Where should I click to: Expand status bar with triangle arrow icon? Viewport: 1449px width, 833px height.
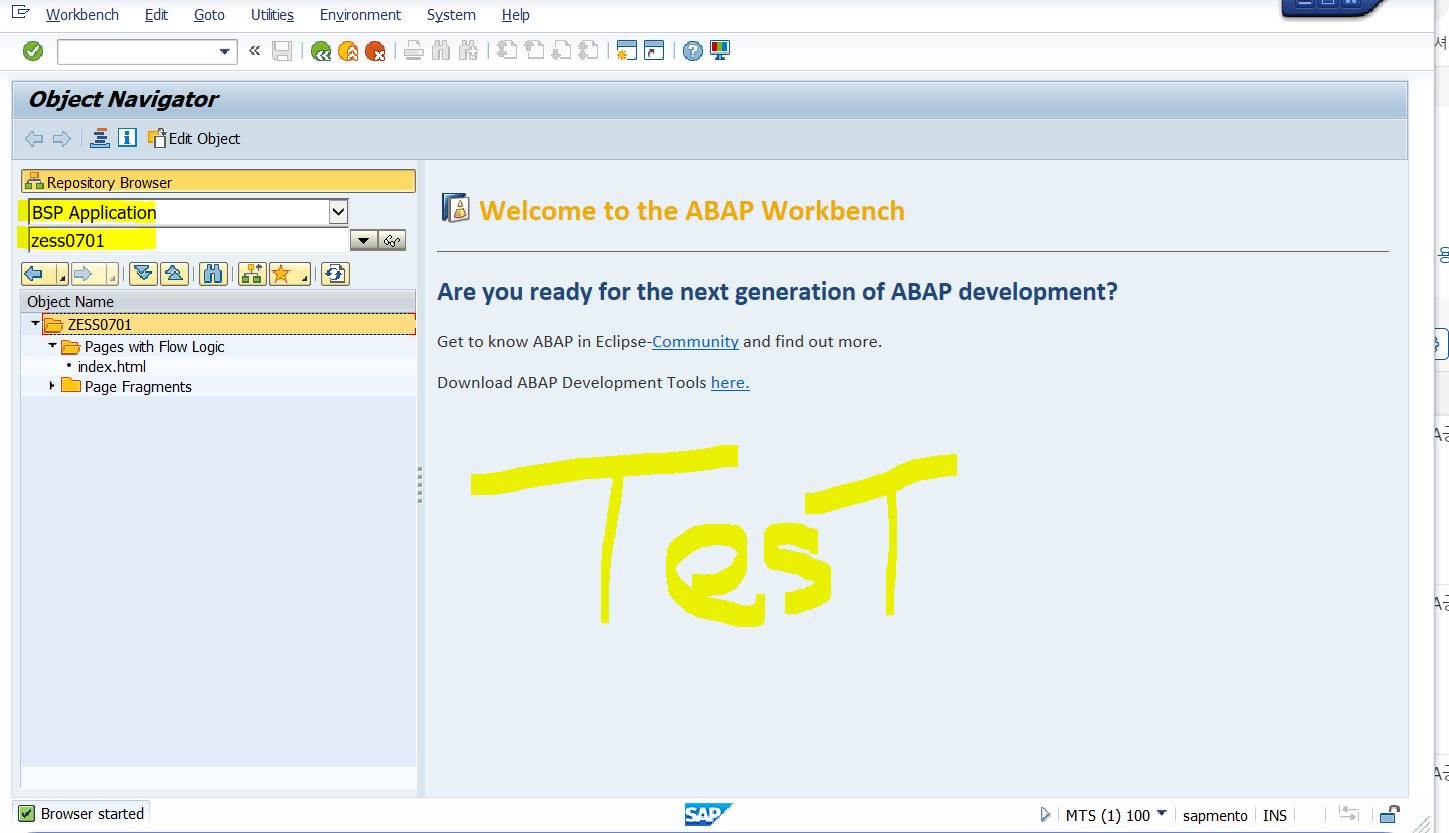click(x=1046, y=814)
